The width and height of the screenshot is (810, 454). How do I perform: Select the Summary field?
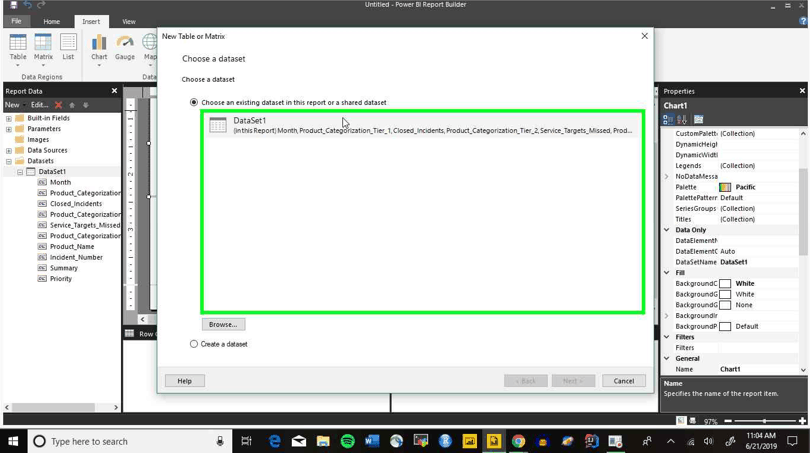click(x=64, y=268)
